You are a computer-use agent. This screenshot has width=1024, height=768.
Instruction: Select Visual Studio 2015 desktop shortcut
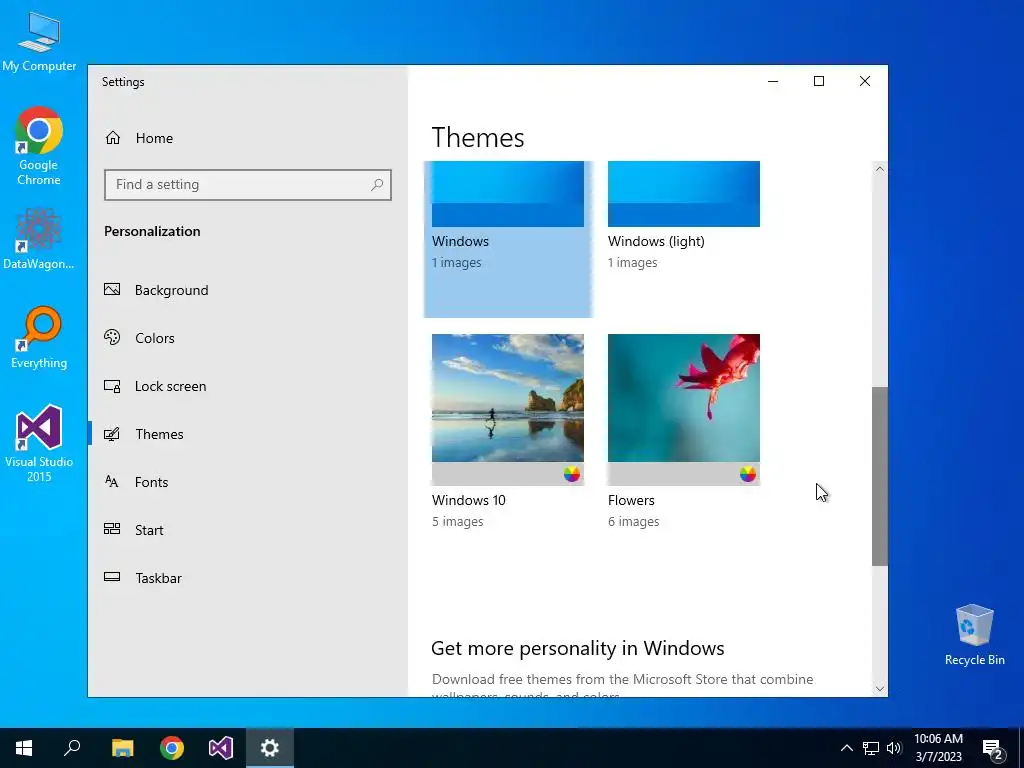pos(39,444)
